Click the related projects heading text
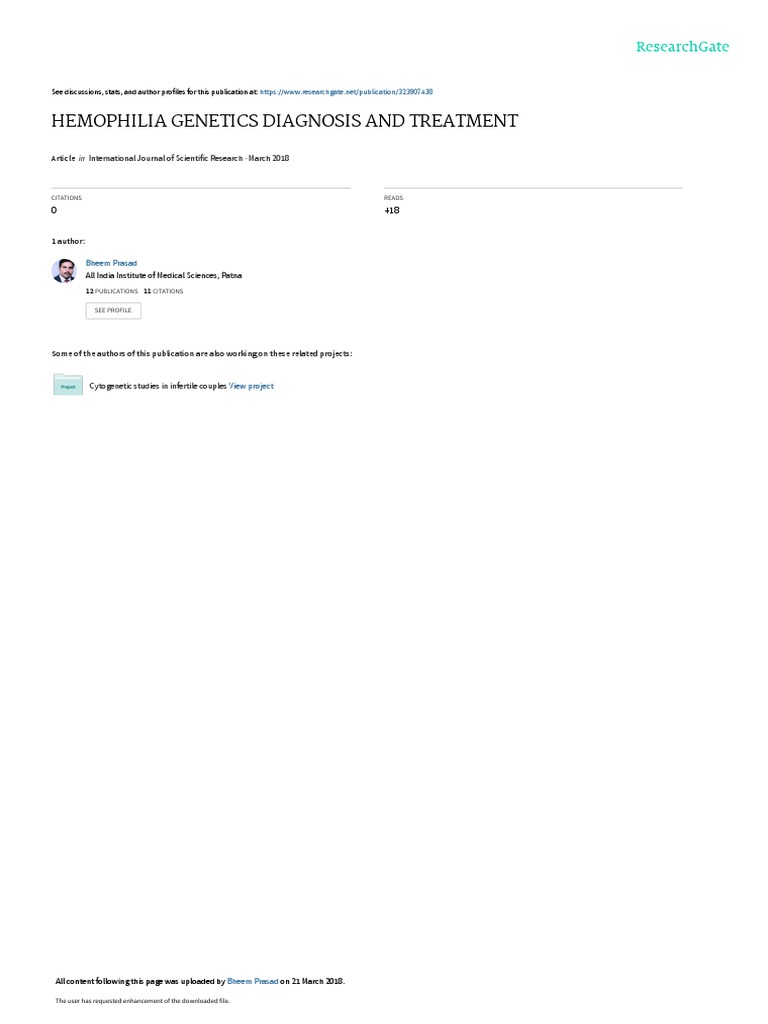Viewport: 768px width, 1024px height. coord(202,353)
